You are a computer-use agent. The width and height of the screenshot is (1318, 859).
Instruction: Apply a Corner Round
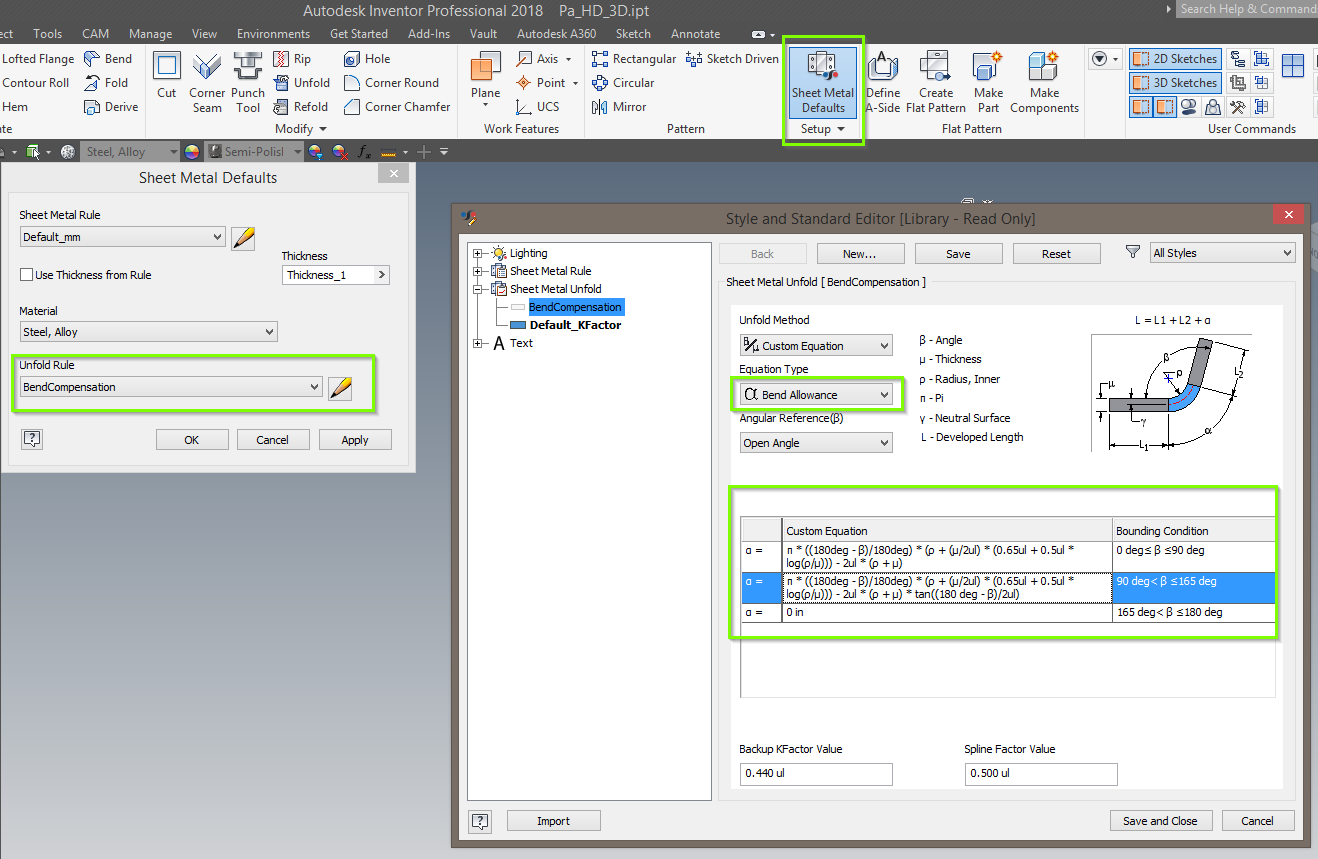(x=391, y=83)
